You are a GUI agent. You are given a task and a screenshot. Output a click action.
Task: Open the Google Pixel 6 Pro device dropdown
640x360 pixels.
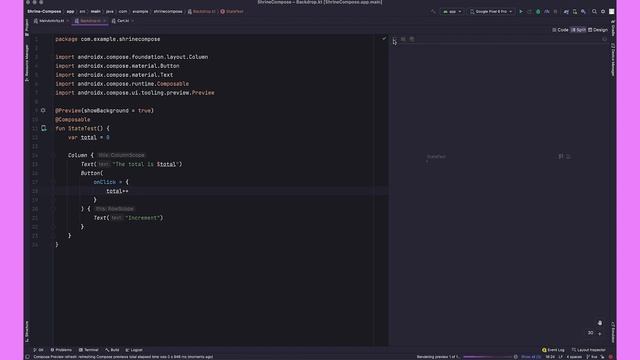tap(491, 11)
